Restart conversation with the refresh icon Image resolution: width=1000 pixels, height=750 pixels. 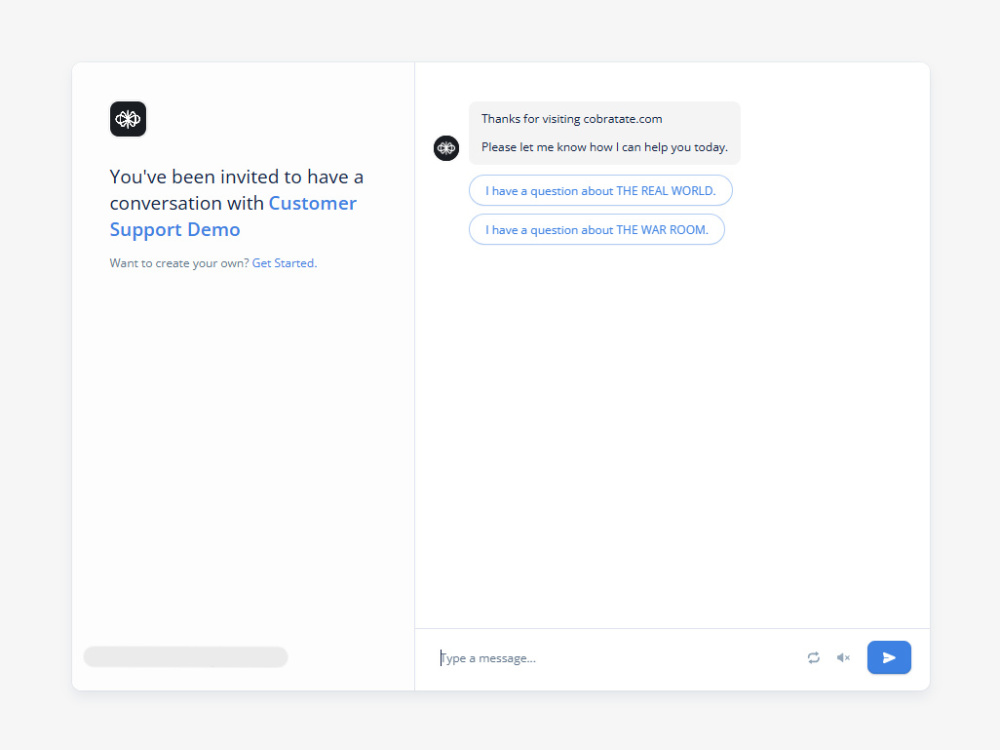pos(813,658)
